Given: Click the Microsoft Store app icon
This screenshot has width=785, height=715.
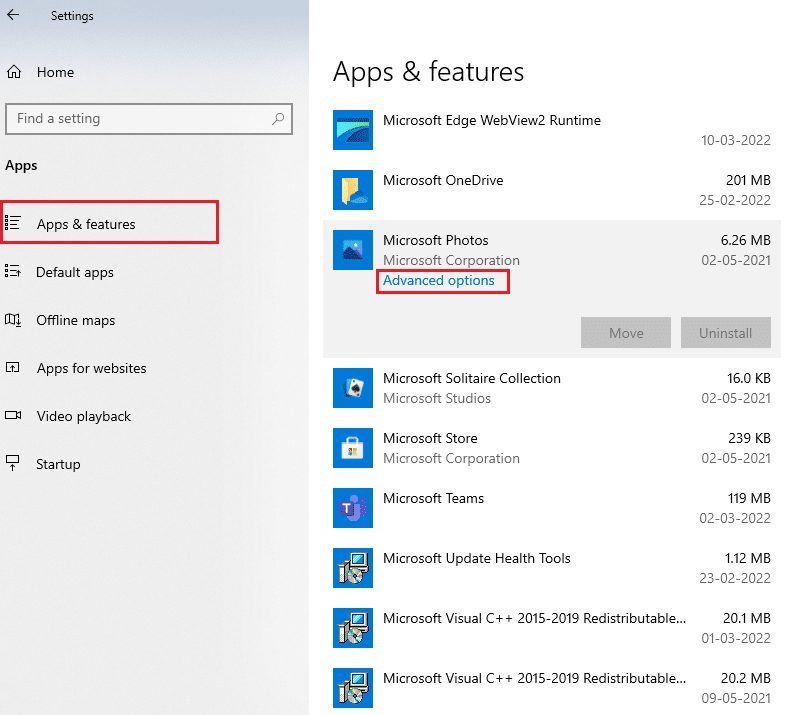Looking at the screenshot, I should click(353, 448).
